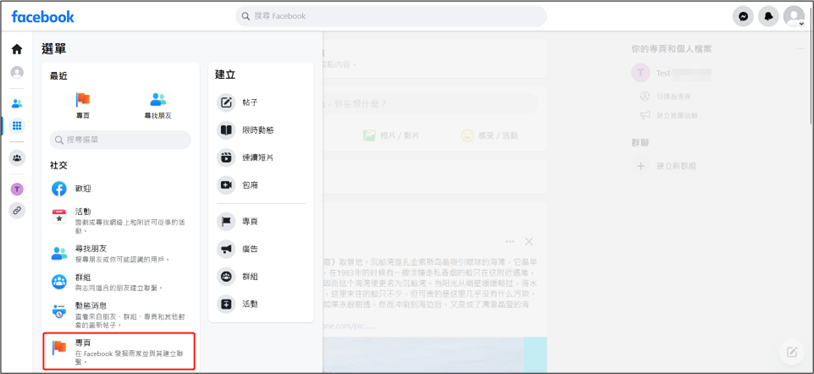Viewport: 814px width, 374px height.
Task: Click the facebook logo
Action: coord(43,17)
